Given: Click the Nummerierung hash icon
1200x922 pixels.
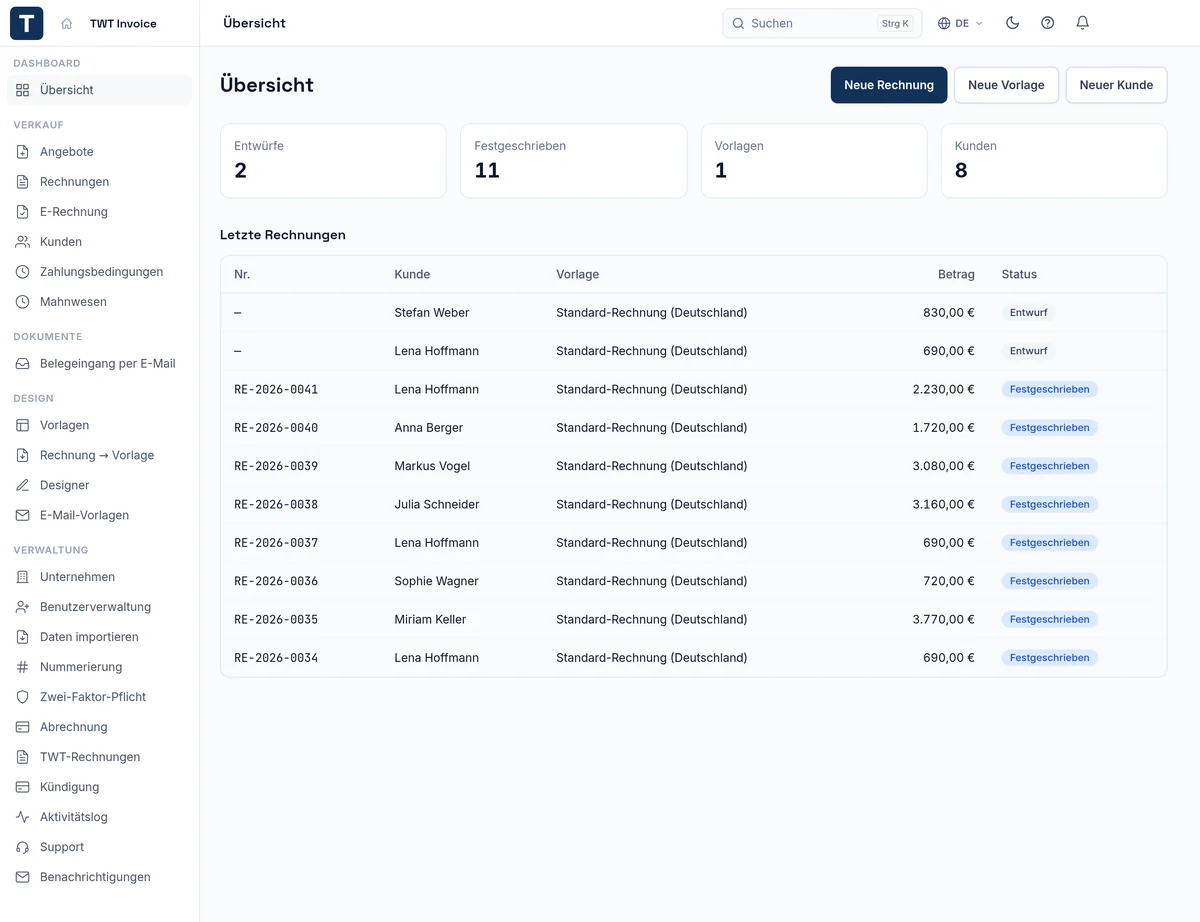Looking at the screenshot, I should tap(23, 667).
